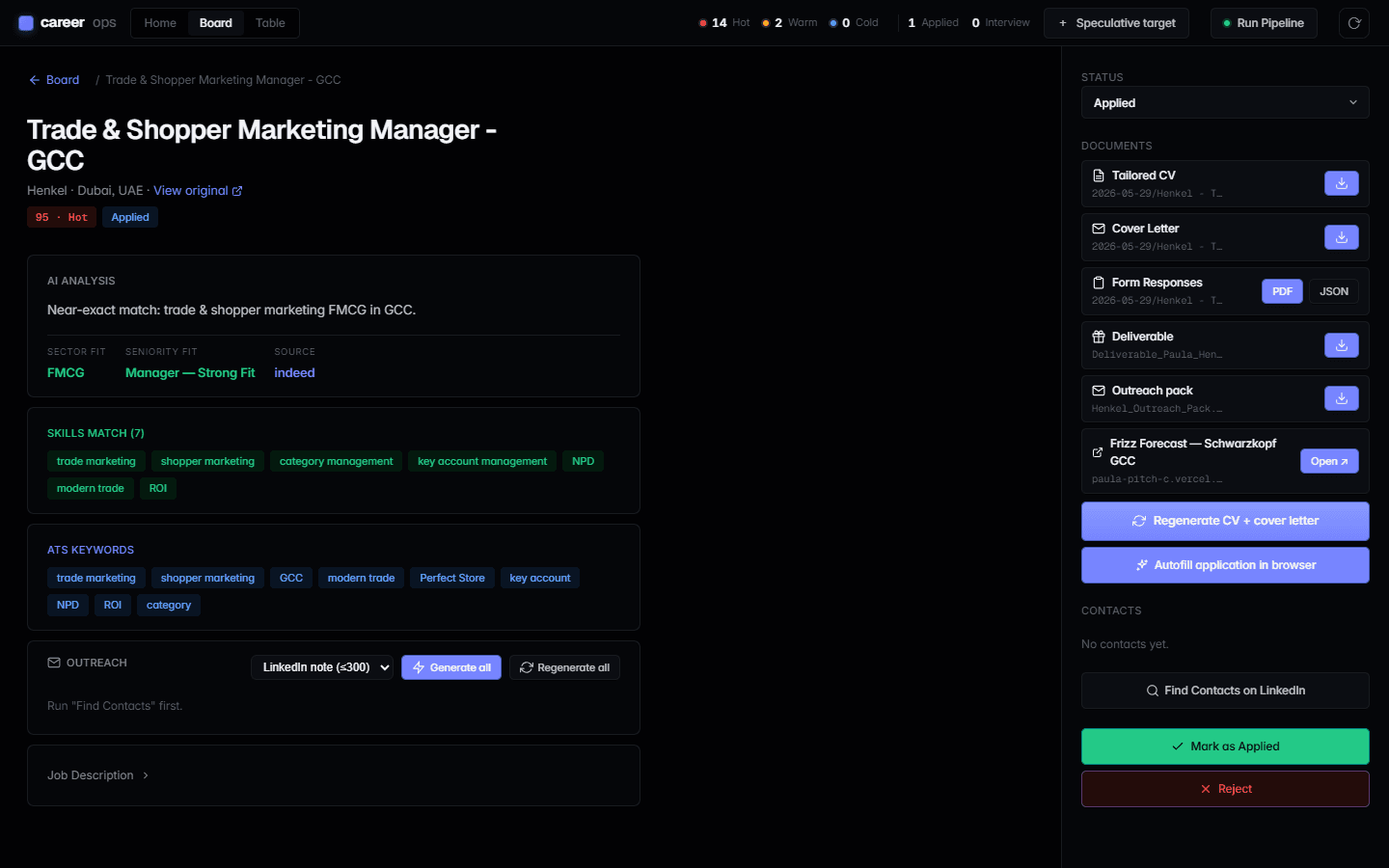Click the Deliverable gift icon
This screenshot has height=868, width=1389.
(1099, 337)
